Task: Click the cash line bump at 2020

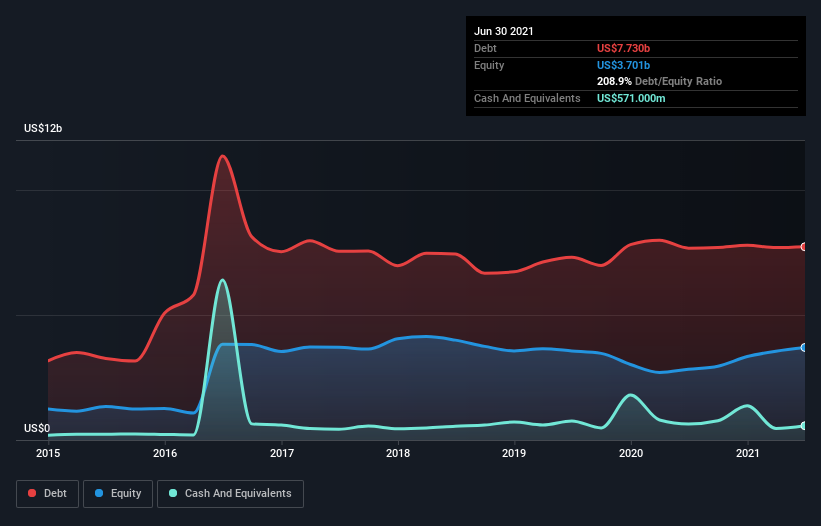Action: [x=630, y=395]
